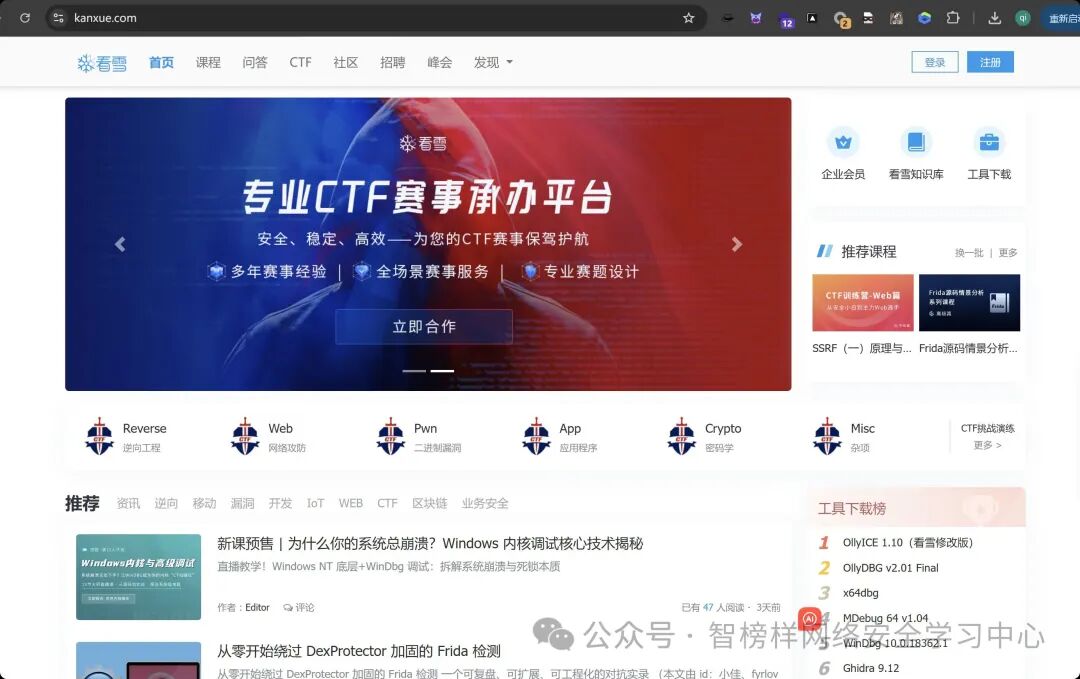Open the 招聘 nav item
1080x679 pixels.
pyautogui.click(x=393, y=63)
